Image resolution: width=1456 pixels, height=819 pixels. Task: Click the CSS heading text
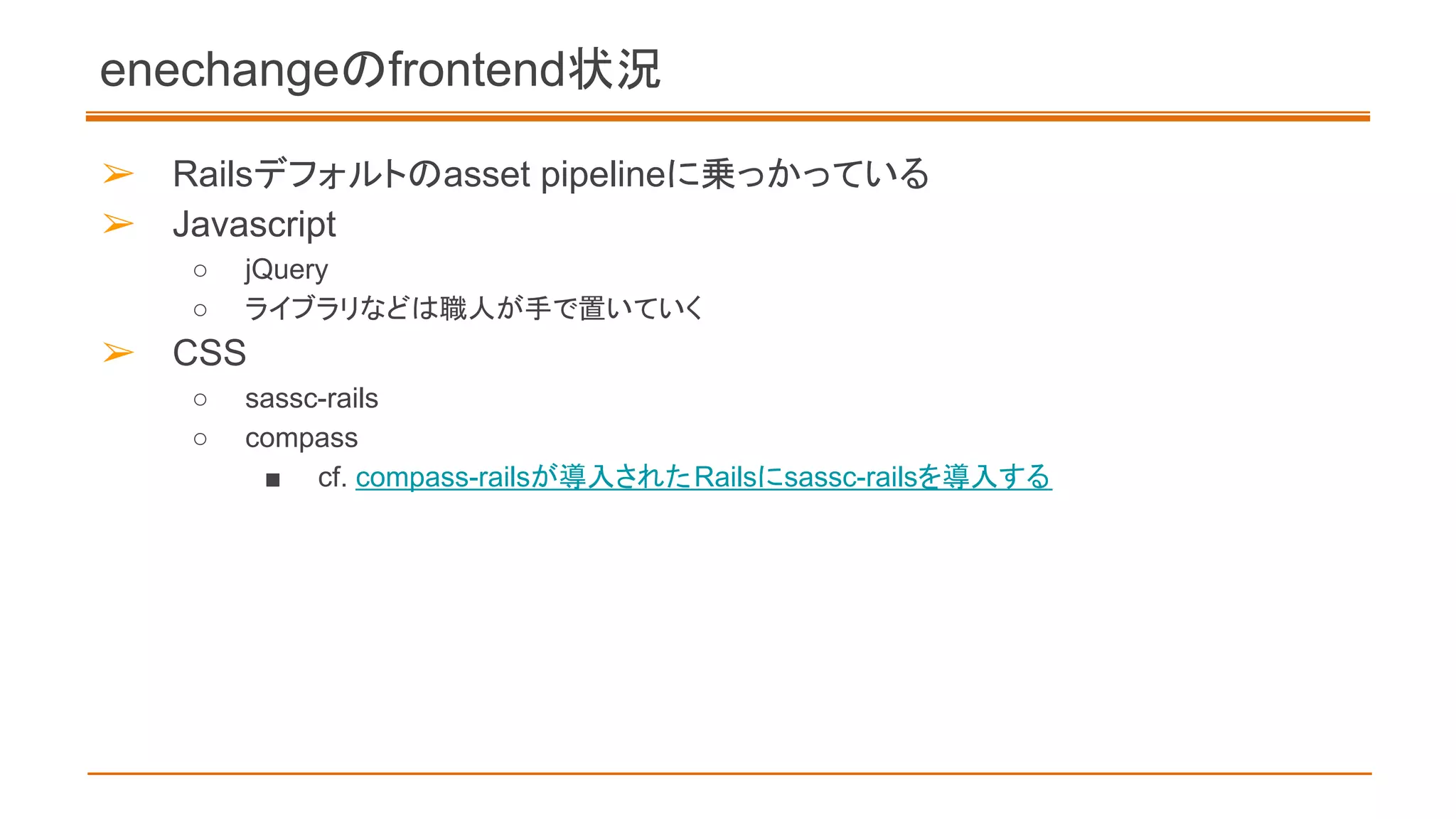[210, 353]
